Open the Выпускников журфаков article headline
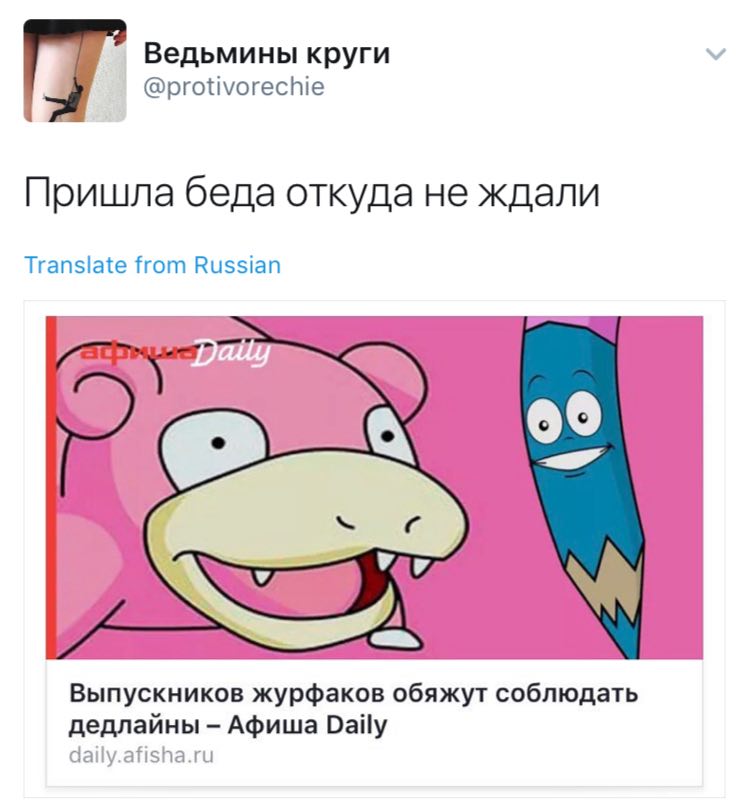Viewport: 749px width, 806px height. click(x=354, y=709)
